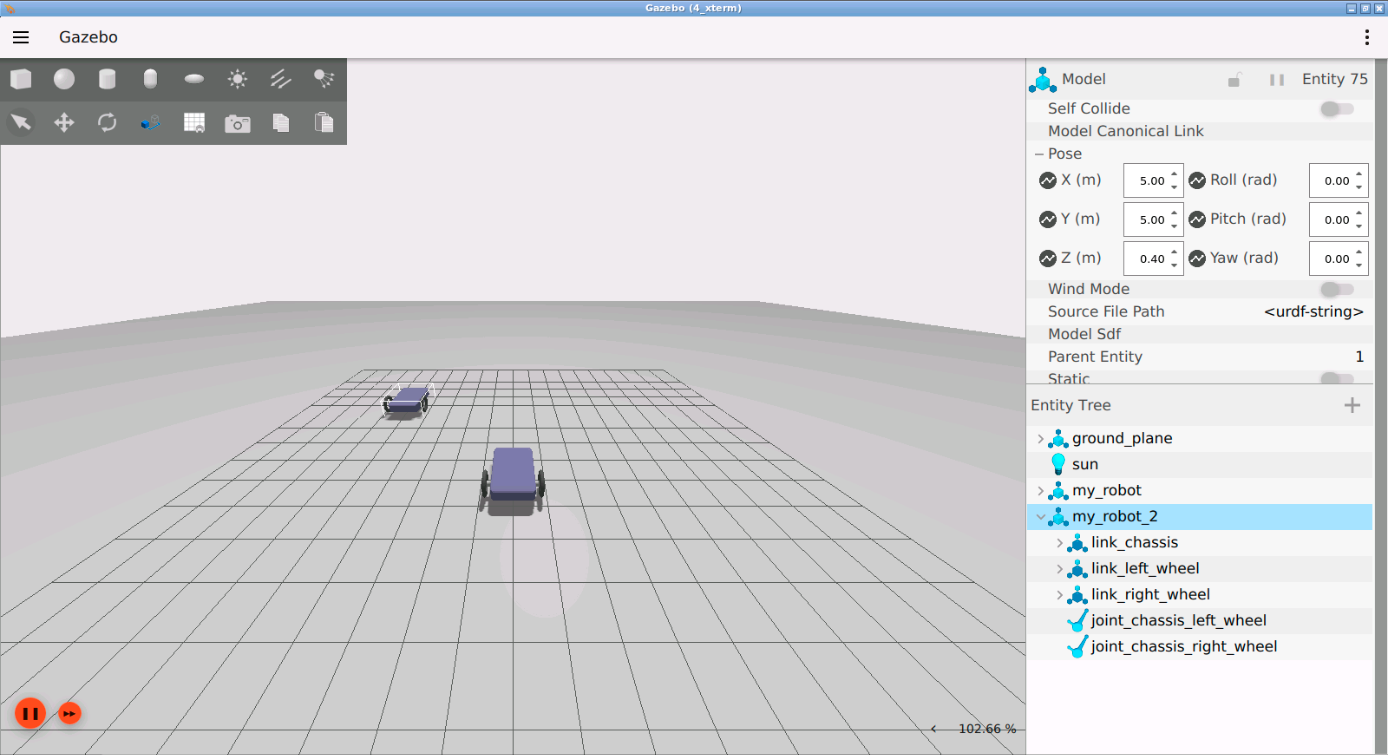Click the <urdf-string> source path value
Screen dimensions: 1388x755
pyautogui.click(x=1314, y=312)
